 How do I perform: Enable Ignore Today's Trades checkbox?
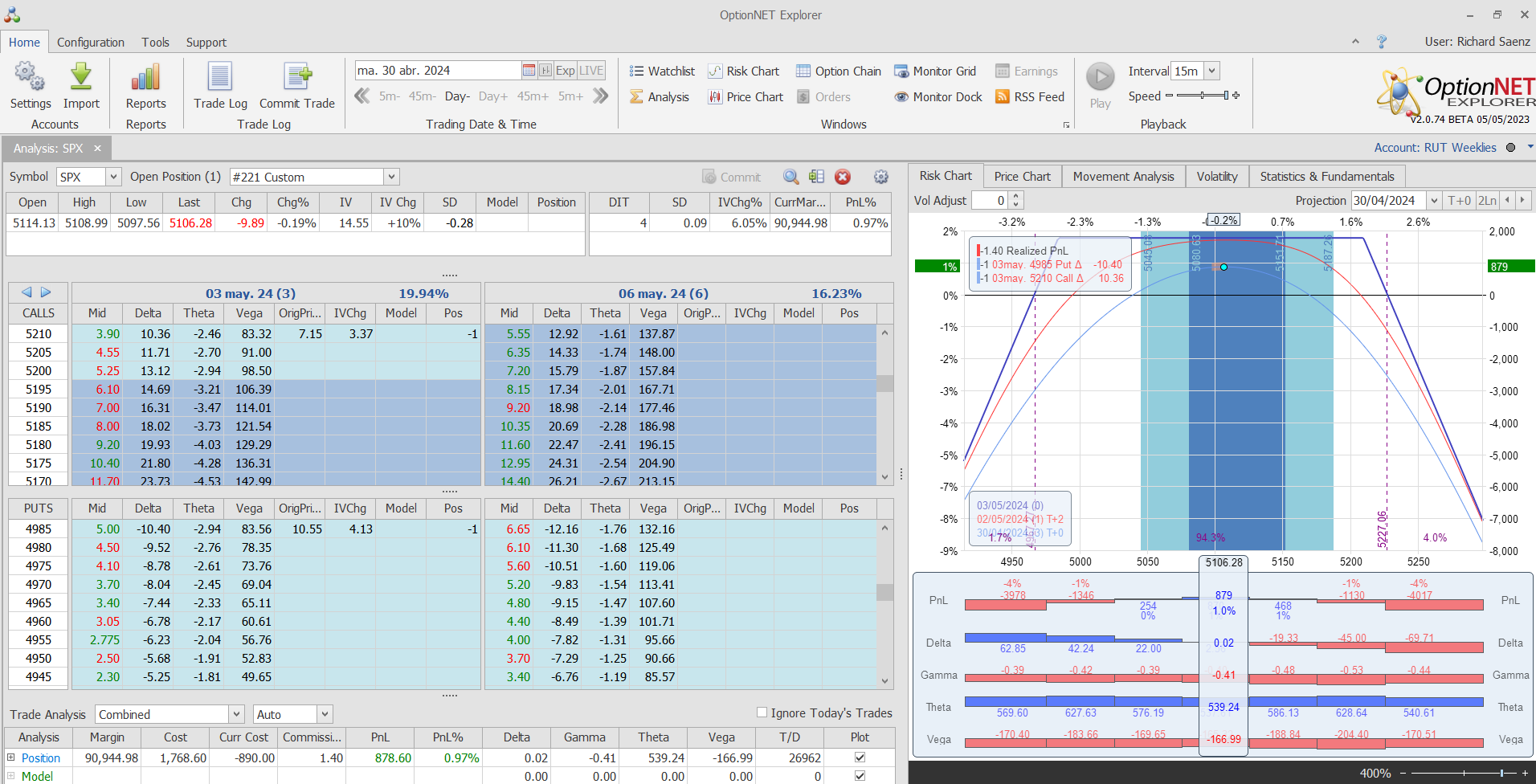tap(762, 713)
